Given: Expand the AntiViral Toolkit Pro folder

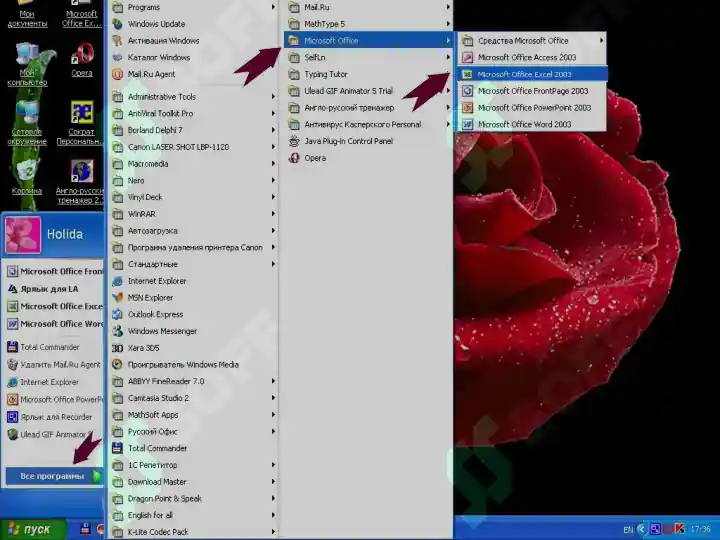Looking at the screenshot, I should [194, 113].
